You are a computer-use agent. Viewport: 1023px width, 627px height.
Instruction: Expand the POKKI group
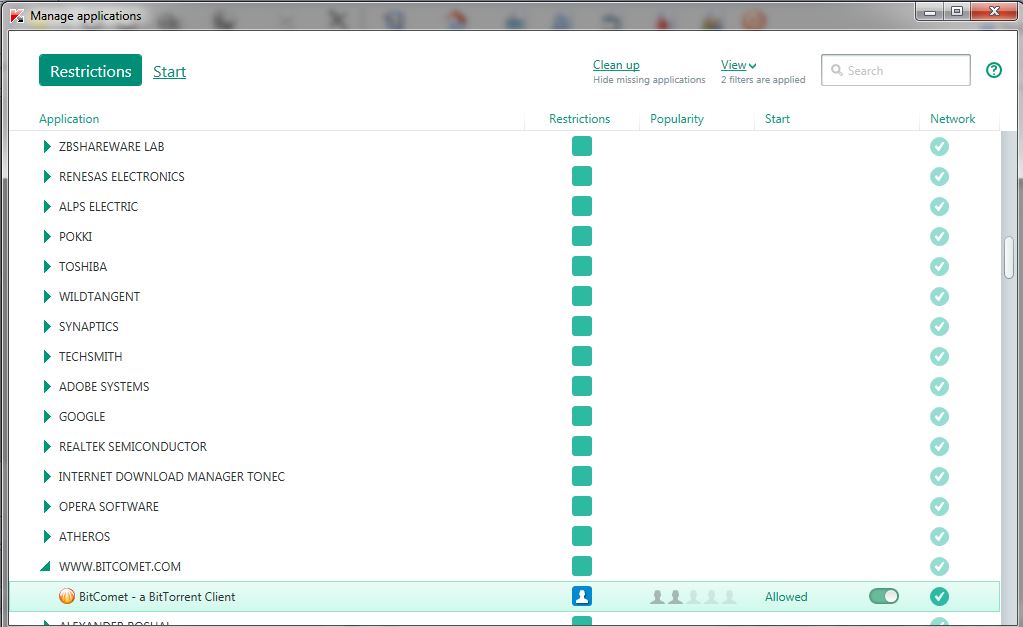pyautogui.click(x=47, y=236)
